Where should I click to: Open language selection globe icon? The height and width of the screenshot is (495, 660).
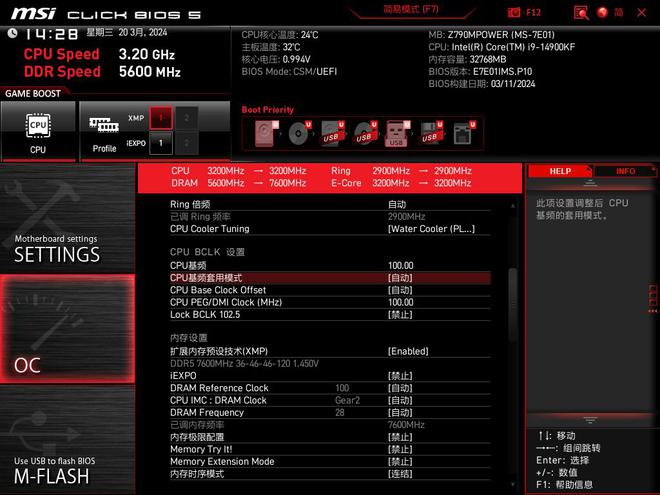(x=602, y=13)
